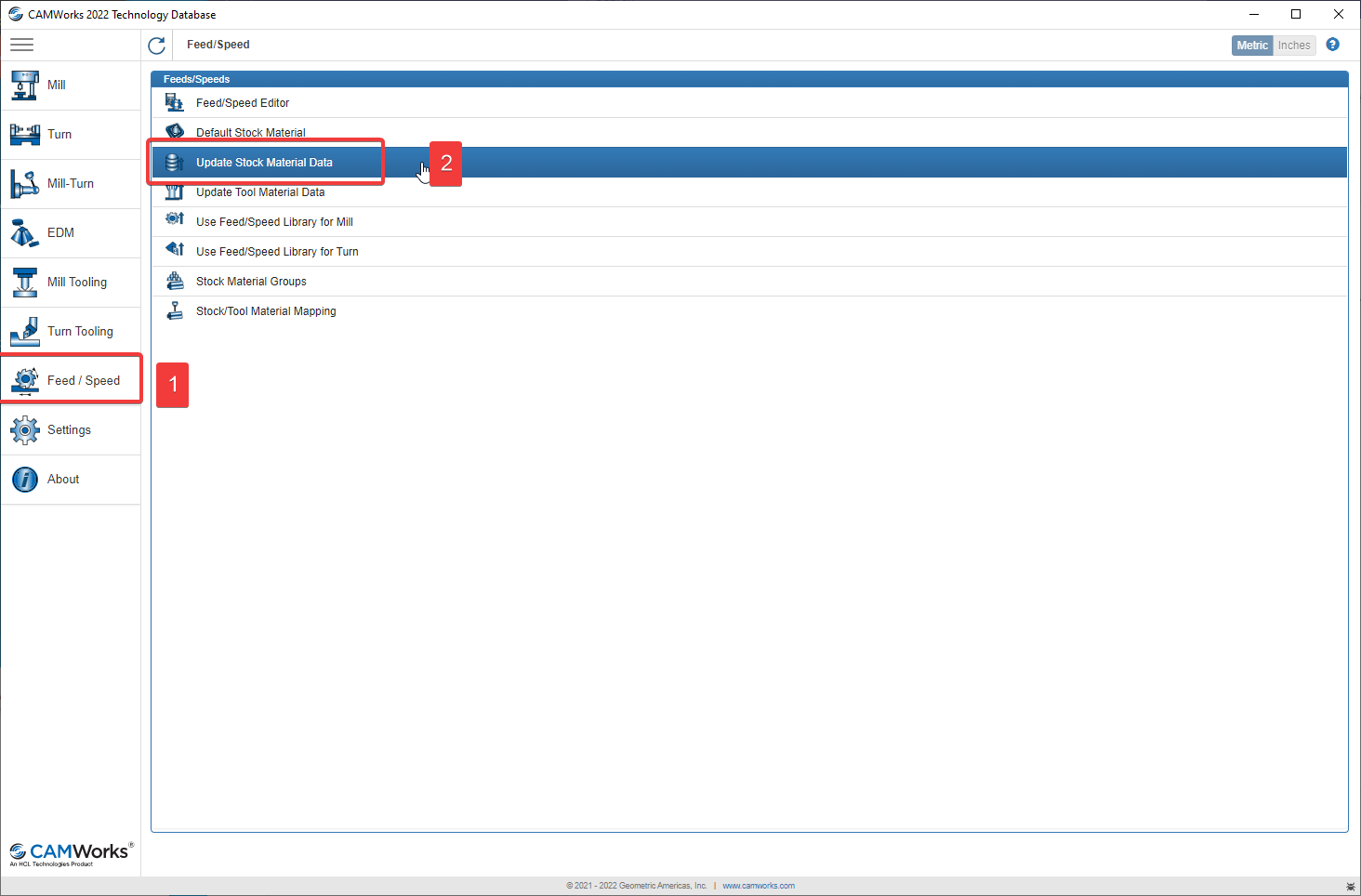The width and height of the screenshot is (1361, 896).
Task: Click the refresh icon in toolbar
Action: point(156,45)
